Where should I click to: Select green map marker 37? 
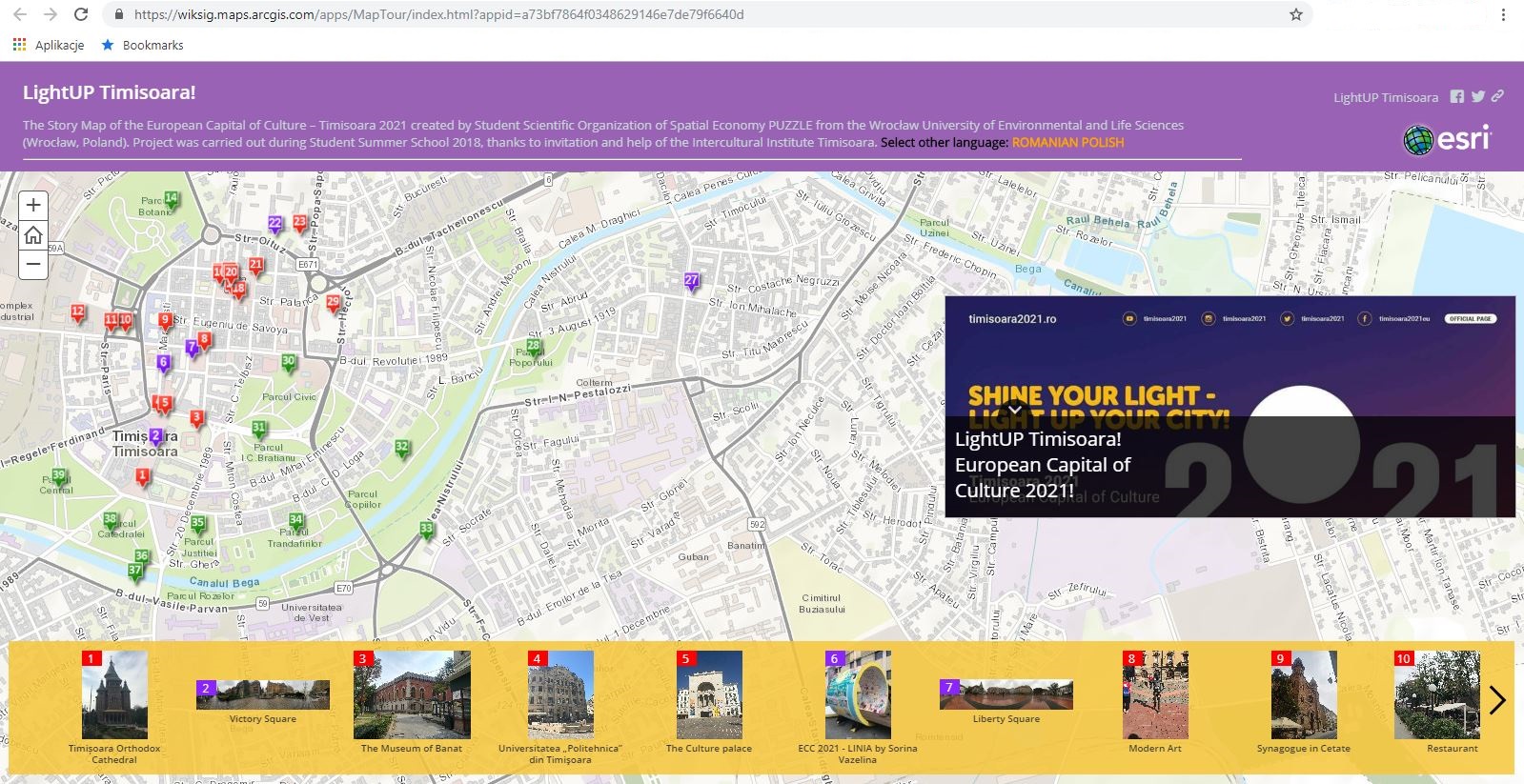point(135,573)
